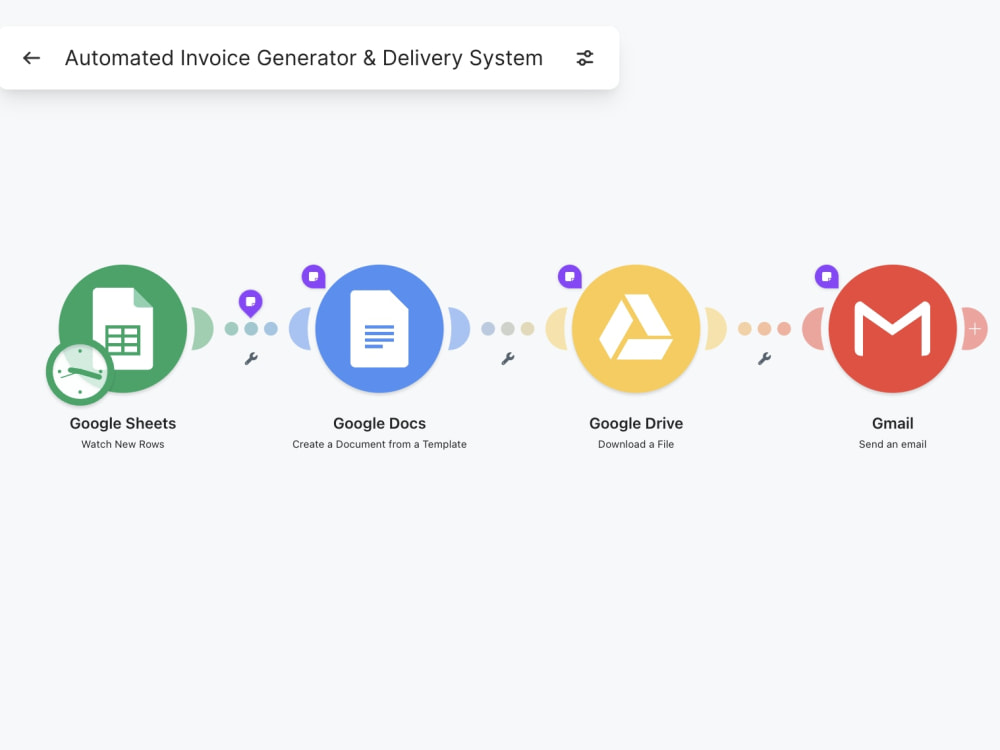Click wrench filter between Sheets and Docs
This screenshot has height=750, width=1000.
pos(251,359)
